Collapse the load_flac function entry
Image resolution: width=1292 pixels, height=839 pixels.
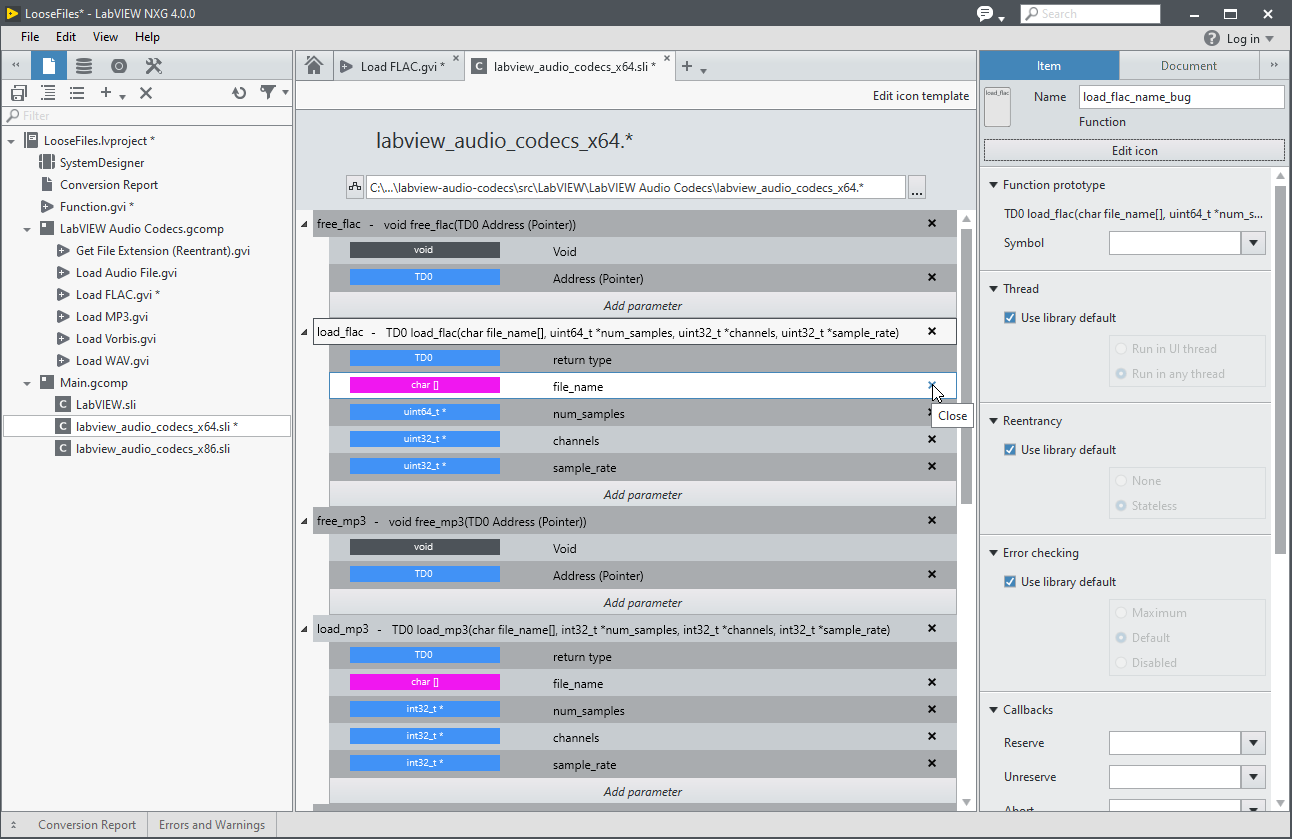[305, 332]
